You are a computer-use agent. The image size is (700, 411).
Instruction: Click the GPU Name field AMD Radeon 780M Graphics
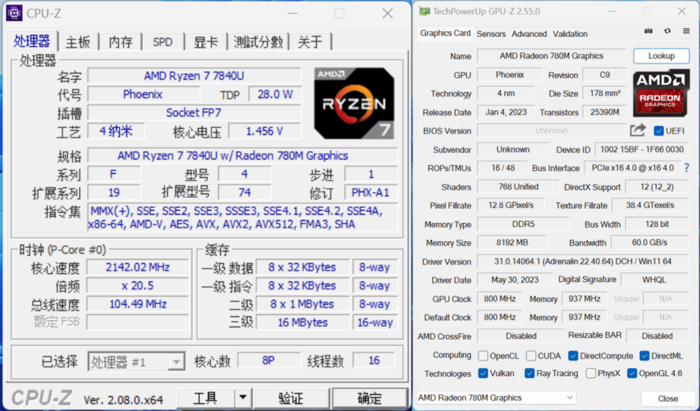click(551, 56)
